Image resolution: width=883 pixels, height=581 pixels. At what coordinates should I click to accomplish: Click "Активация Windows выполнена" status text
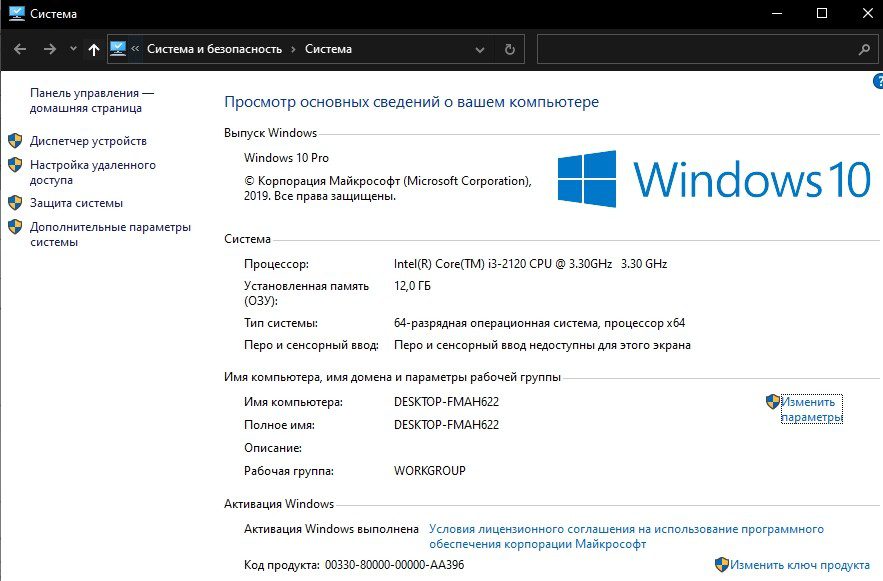[331, 529]
